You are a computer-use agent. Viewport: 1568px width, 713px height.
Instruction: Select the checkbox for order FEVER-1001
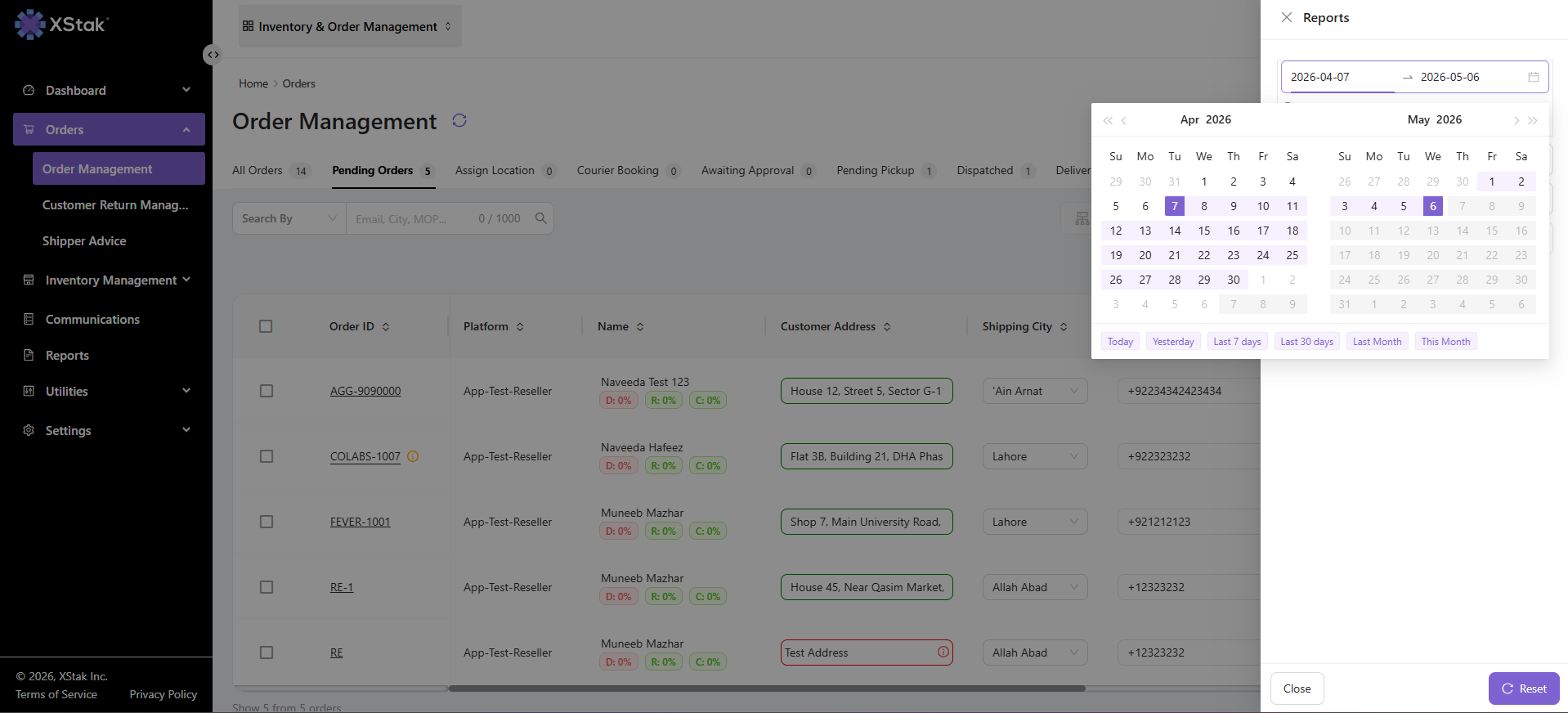(267, 522)
